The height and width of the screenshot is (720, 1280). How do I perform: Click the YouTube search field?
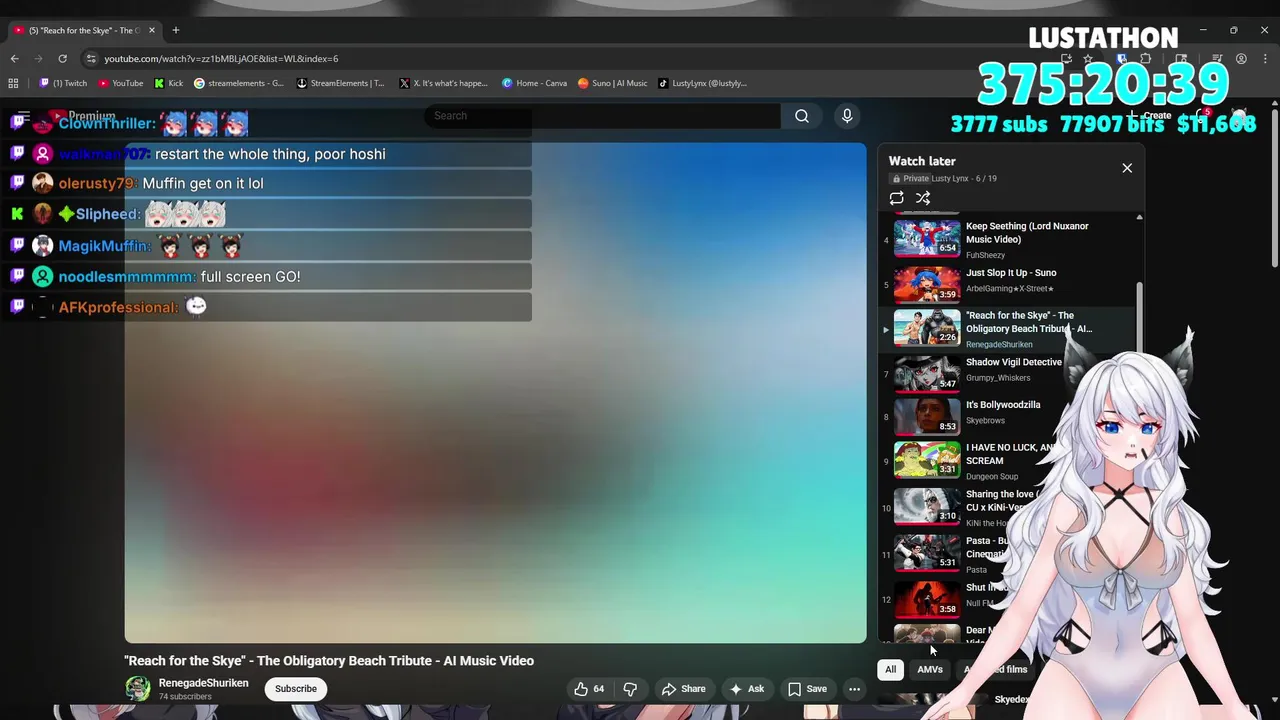[603, 116]
